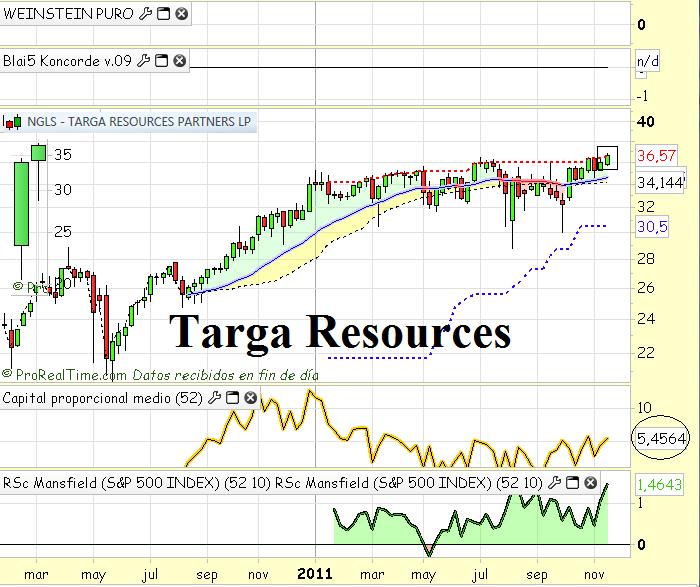The image size is (700, 587).
Task: Maximize the RSc Mansfield indicator panel
Action: pyautogui.click(x=572, y=483)
